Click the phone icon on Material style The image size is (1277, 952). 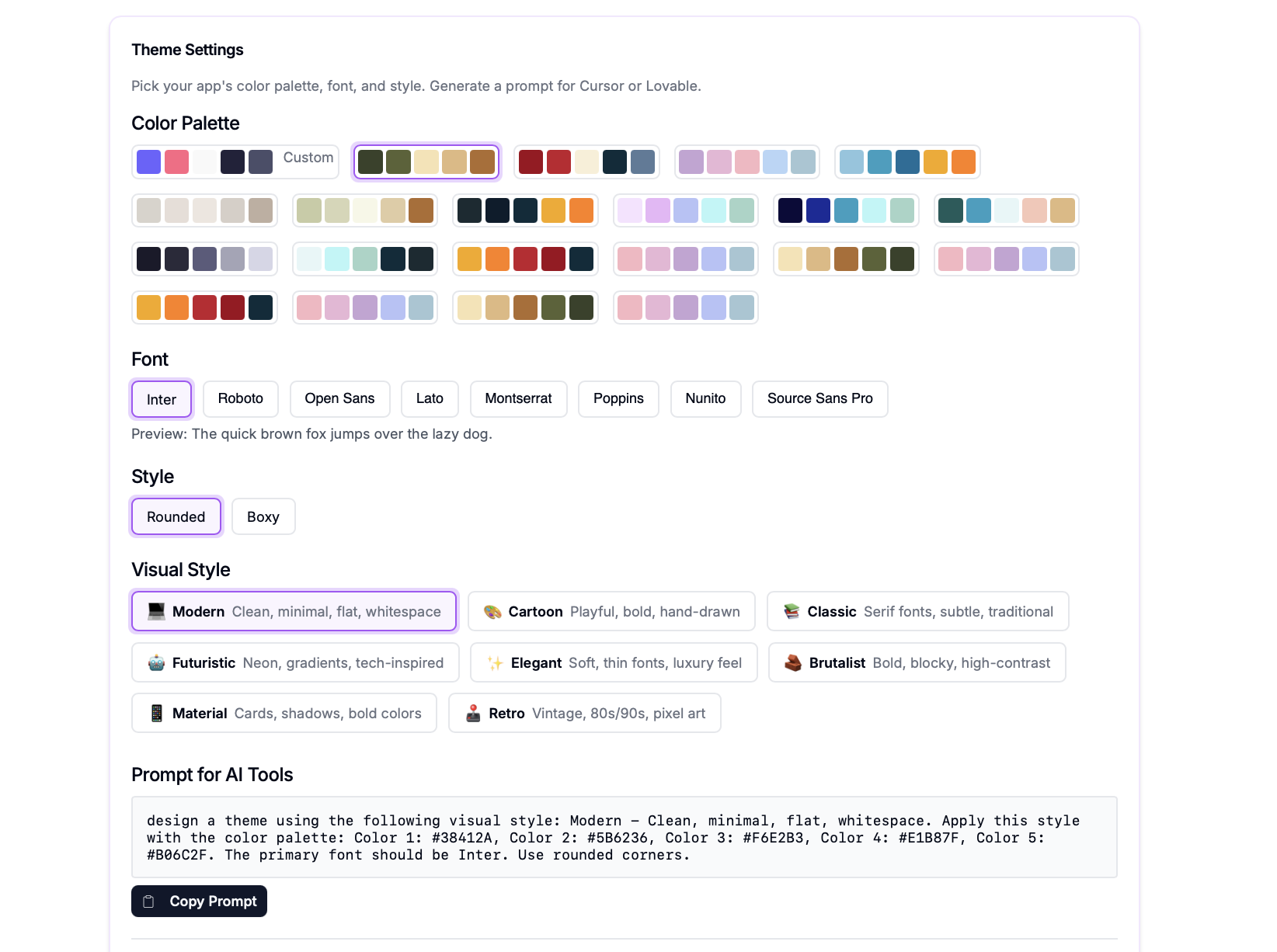pos(156,714)
